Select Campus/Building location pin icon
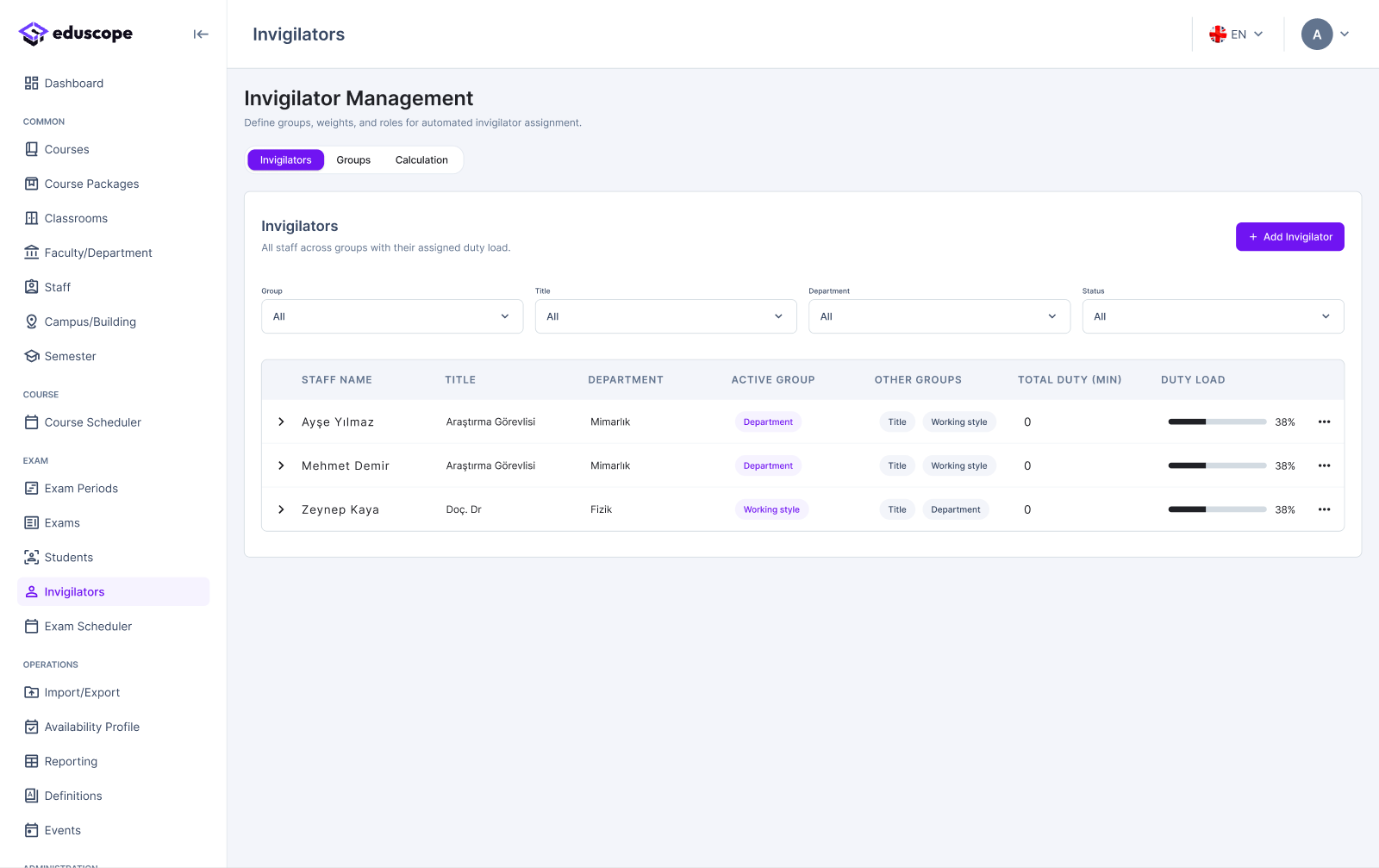 point(32,322)
